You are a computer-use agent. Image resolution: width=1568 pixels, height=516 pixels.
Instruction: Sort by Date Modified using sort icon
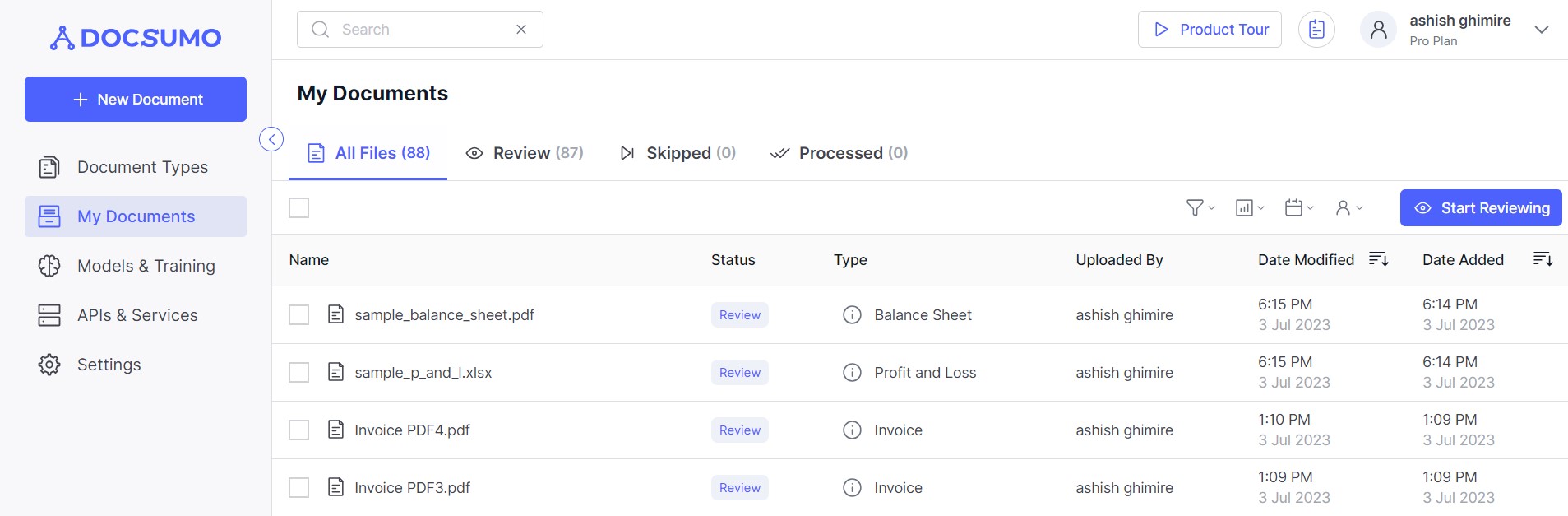point(1378,260)
